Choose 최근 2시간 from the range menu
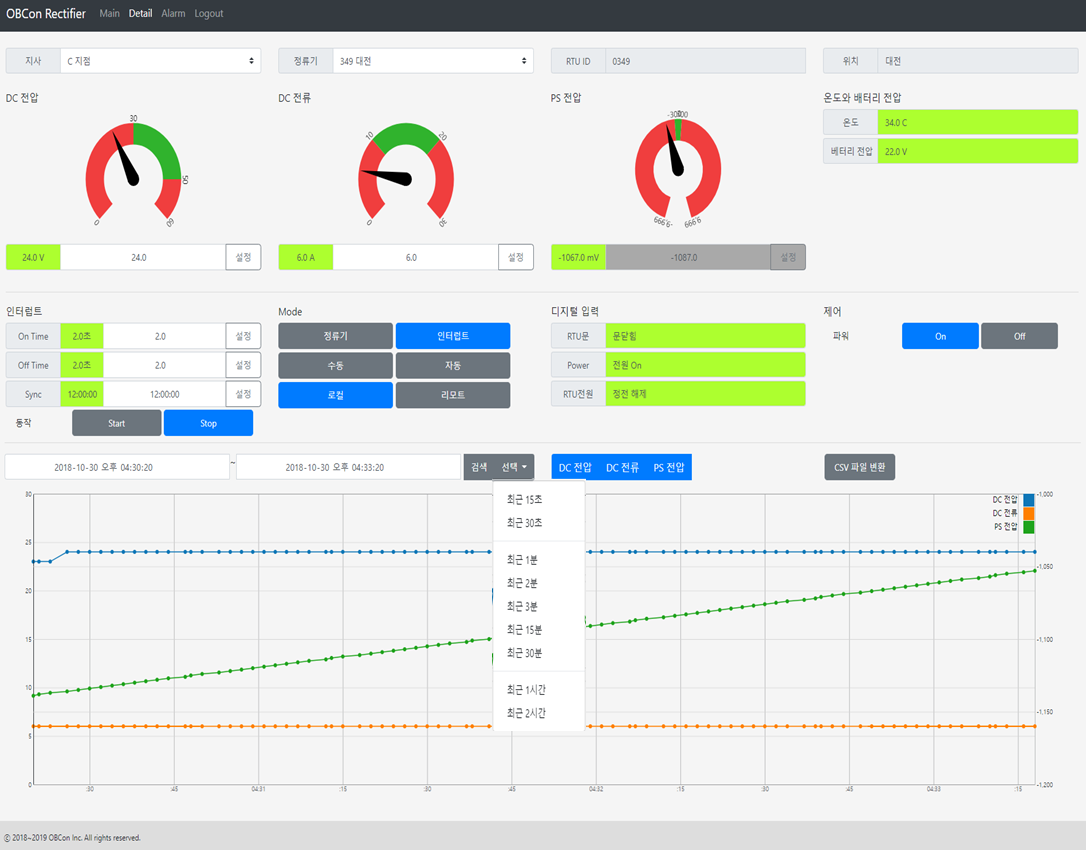The image size is (1086, 850). tap(538, 713)
